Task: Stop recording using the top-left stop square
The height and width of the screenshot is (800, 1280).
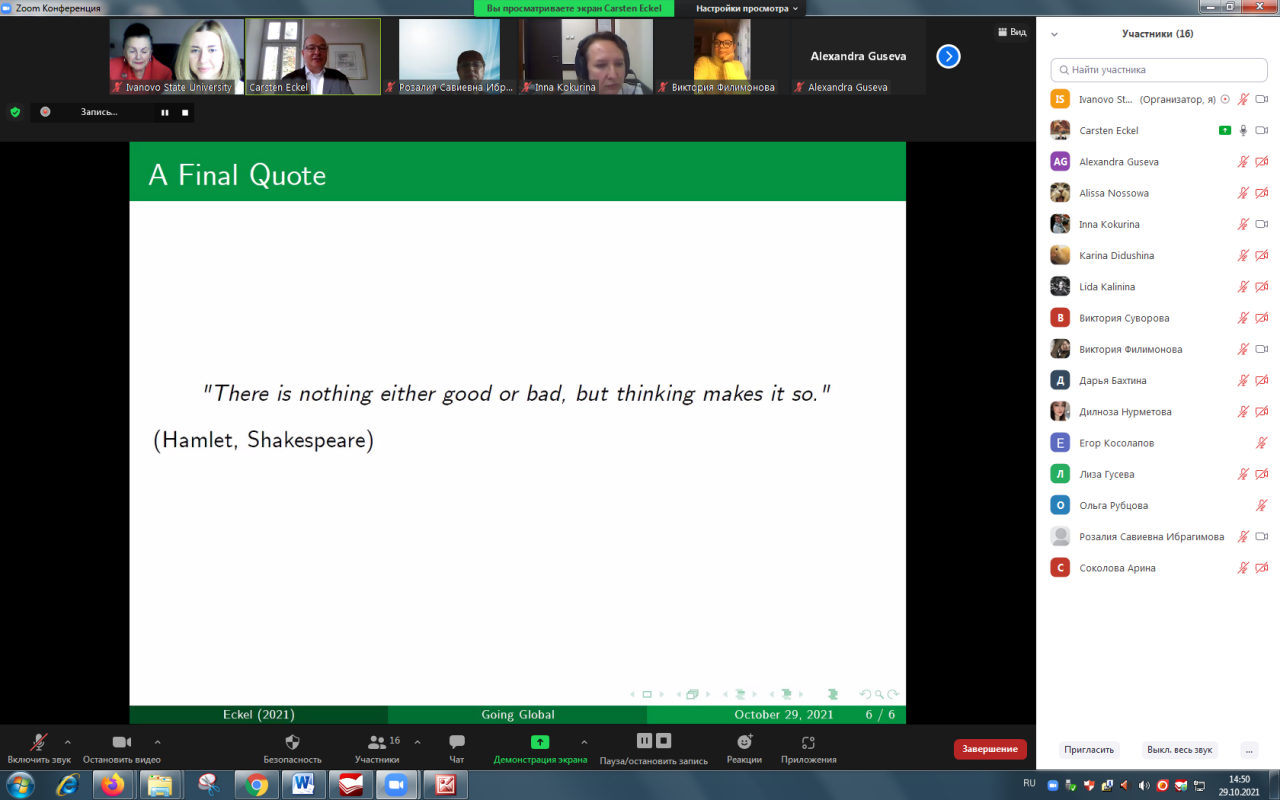Action: coord(185,112)
